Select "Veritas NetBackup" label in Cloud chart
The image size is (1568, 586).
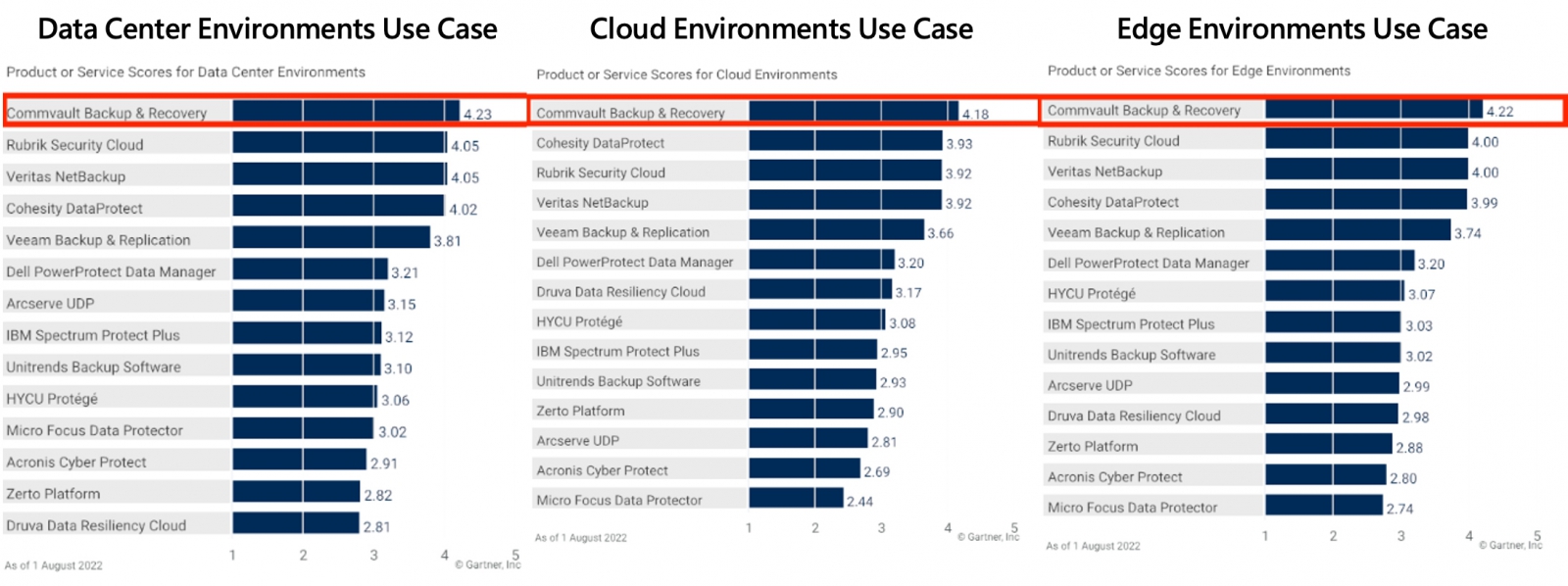point(592,203)
